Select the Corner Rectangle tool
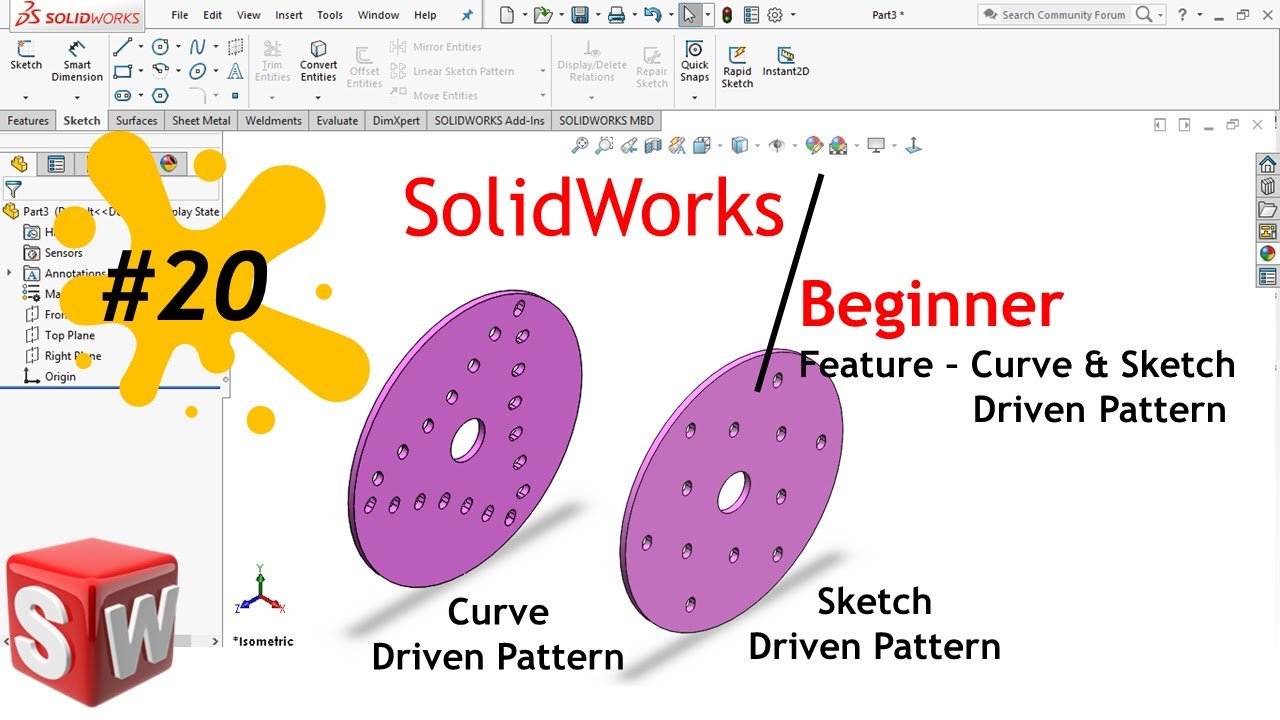The width and height of the screenshot is (1280, 720). tap(122, 71)
